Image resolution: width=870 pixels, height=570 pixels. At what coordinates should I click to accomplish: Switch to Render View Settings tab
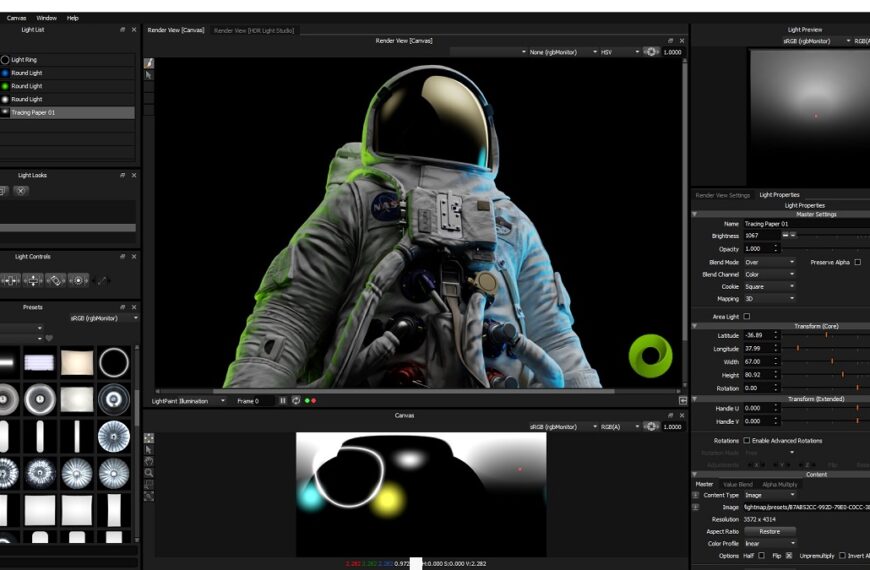722,195
